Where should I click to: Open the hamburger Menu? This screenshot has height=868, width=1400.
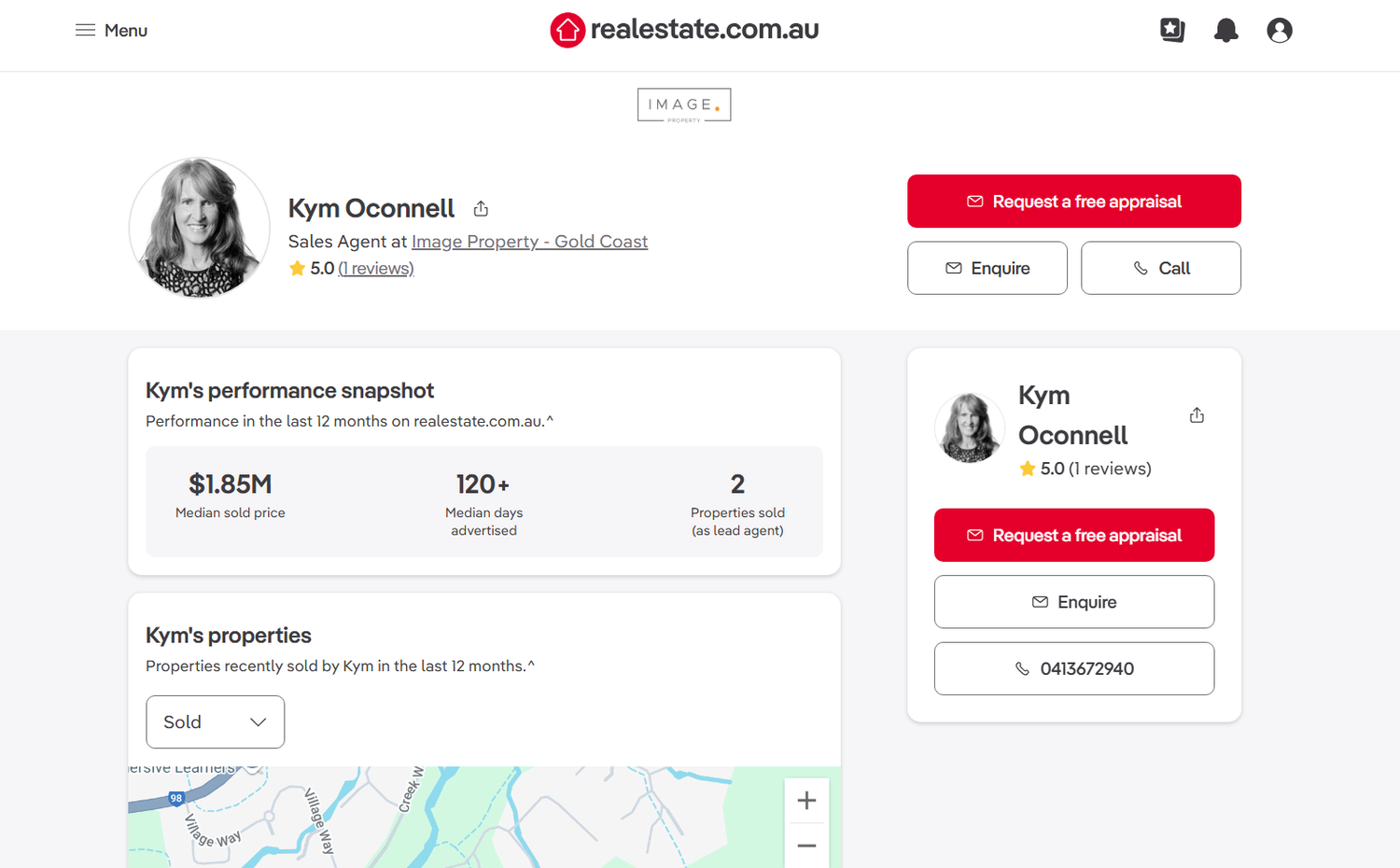[x=111, y=30]
